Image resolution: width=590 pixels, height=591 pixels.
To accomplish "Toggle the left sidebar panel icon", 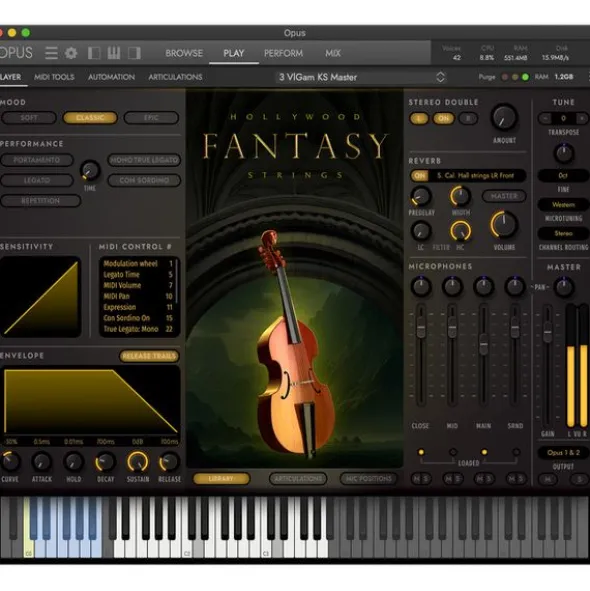I will coord(94,53).
